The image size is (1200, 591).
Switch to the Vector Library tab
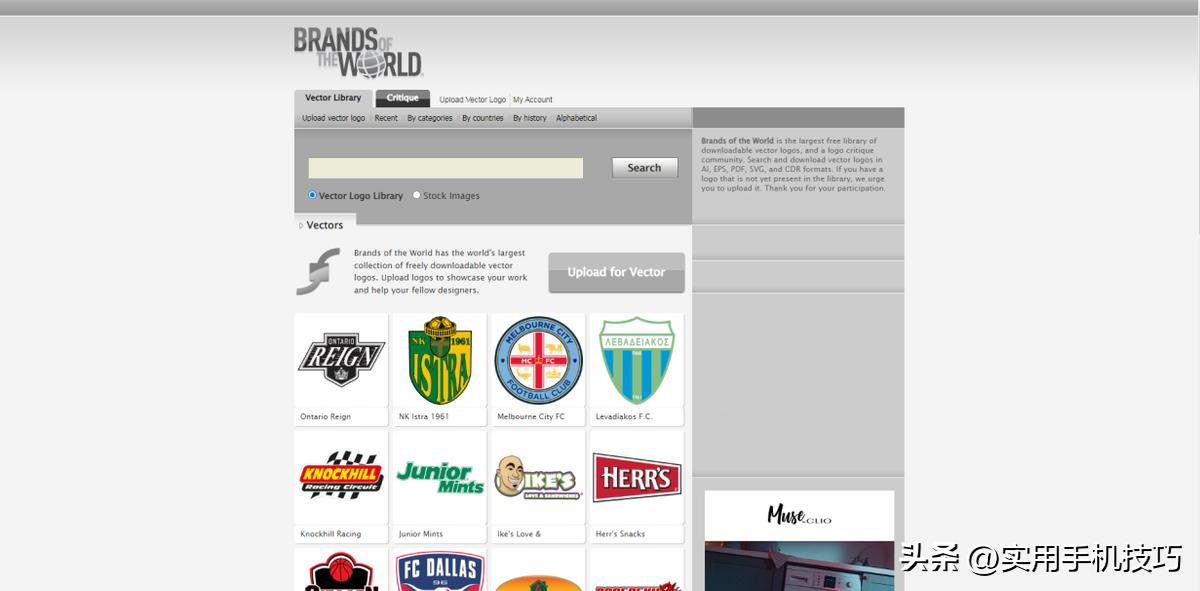333,98
